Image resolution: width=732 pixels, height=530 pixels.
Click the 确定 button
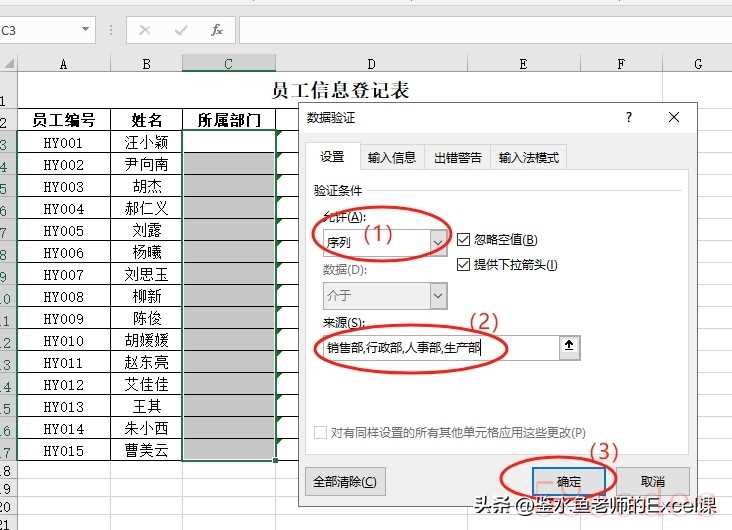pyautogui.click(x=569, y=481)
